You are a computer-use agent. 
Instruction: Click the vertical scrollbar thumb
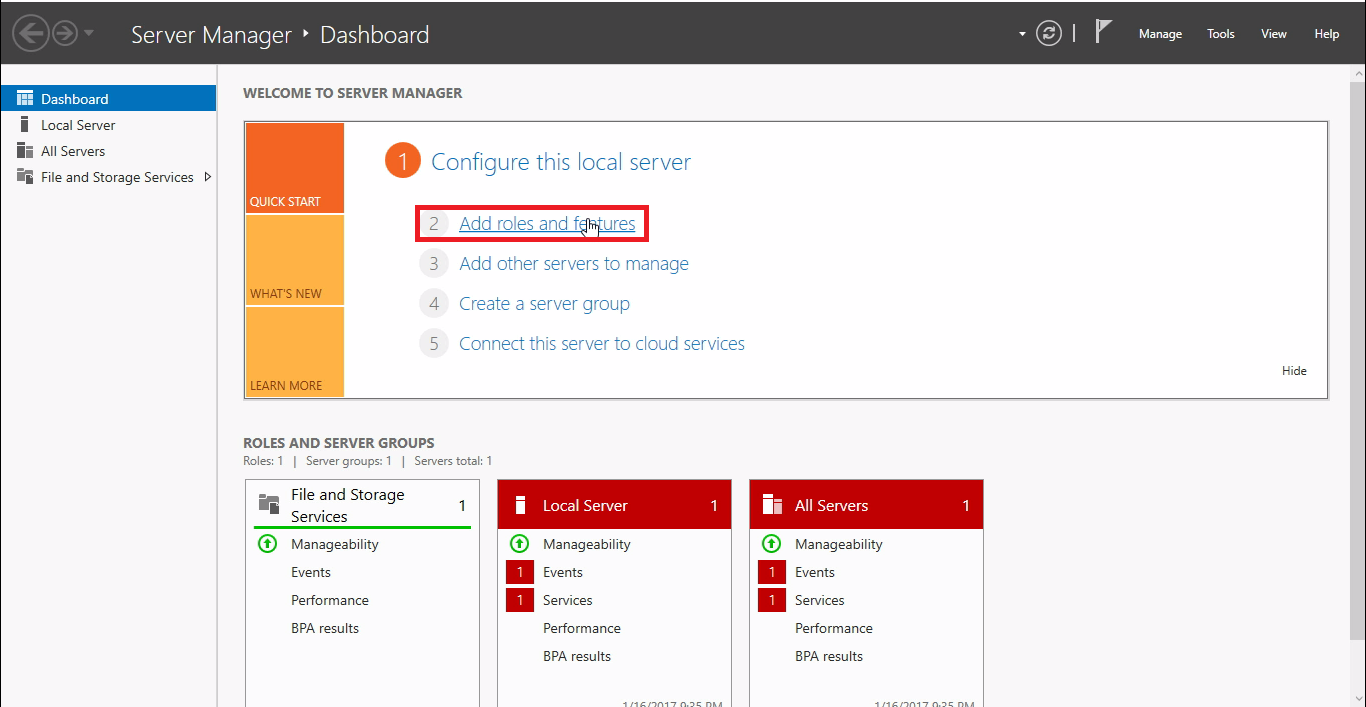pyautogui.click(x=1357, y=360)
